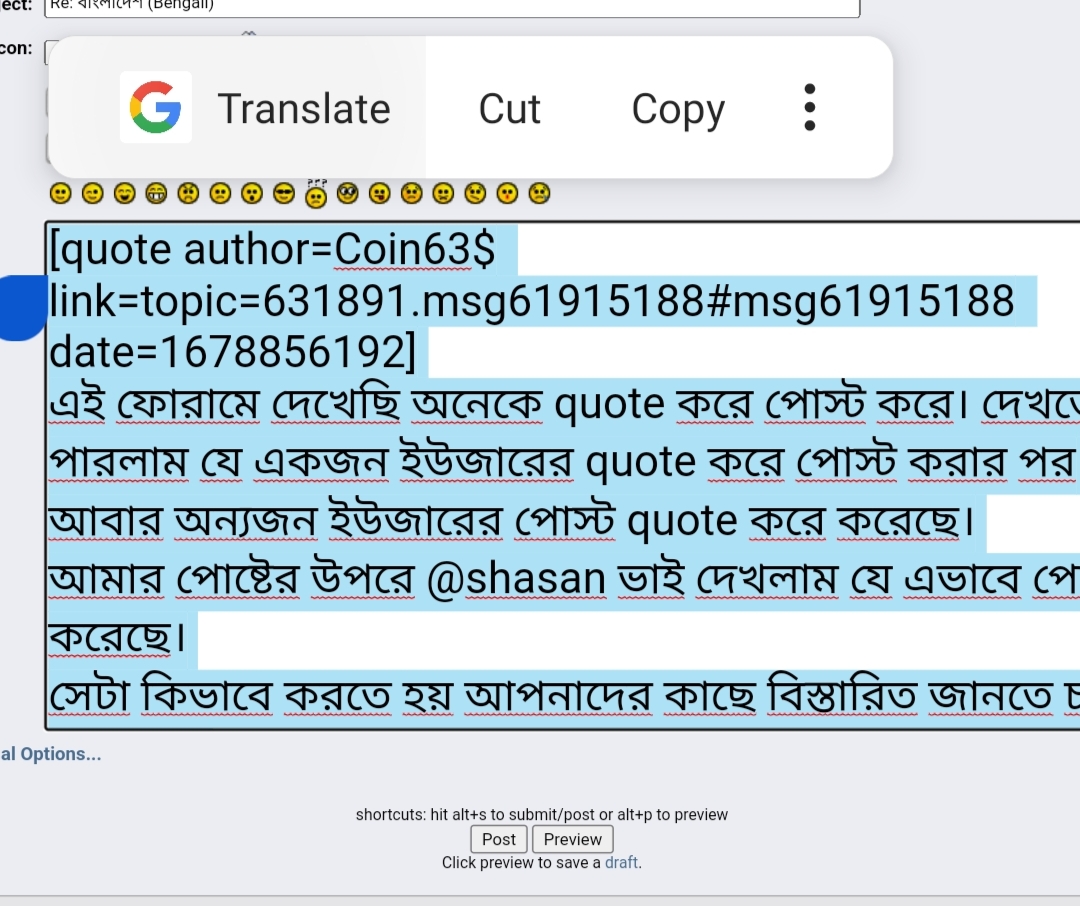This screenshot has height=906, width=1080.
Task: Click the Preview button
Action: click(572, 839)
